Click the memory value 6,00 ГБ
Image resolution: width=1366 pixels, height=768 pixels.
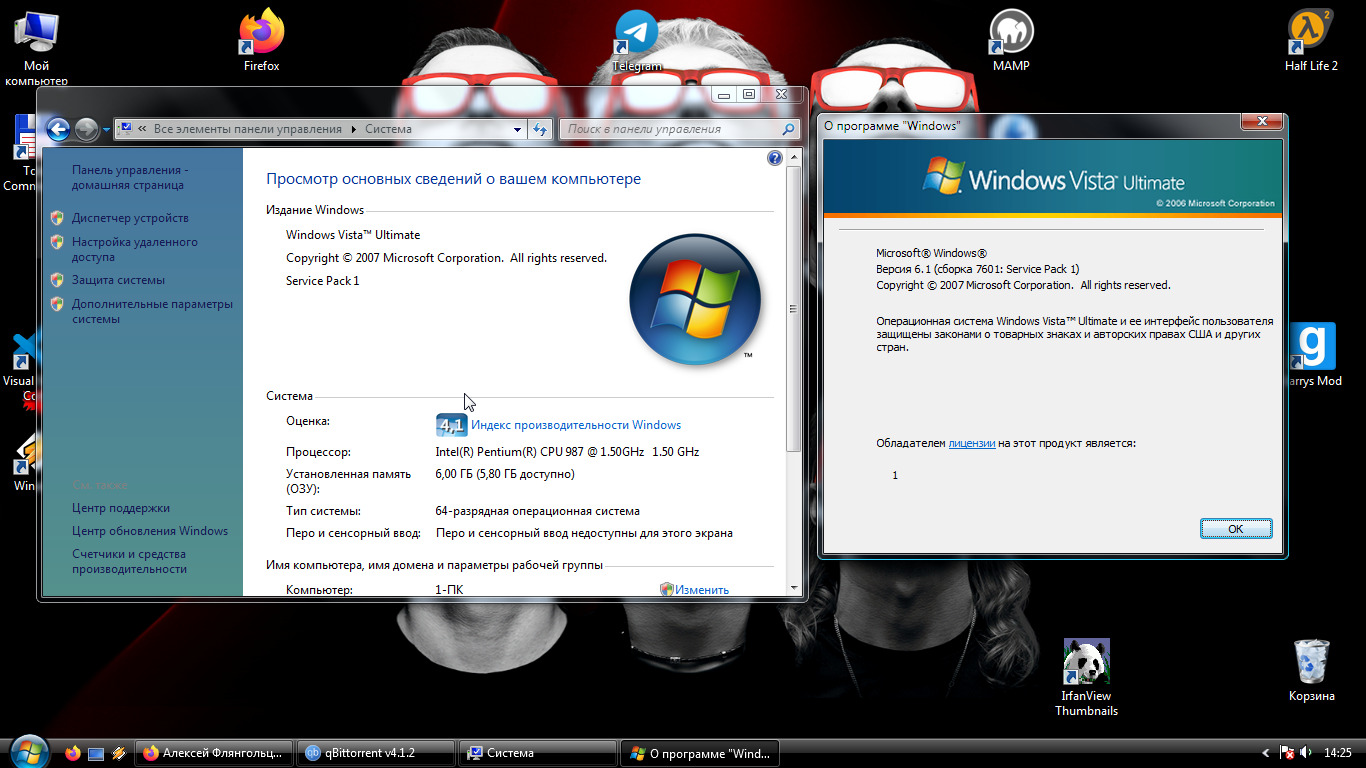pos(504,474)
